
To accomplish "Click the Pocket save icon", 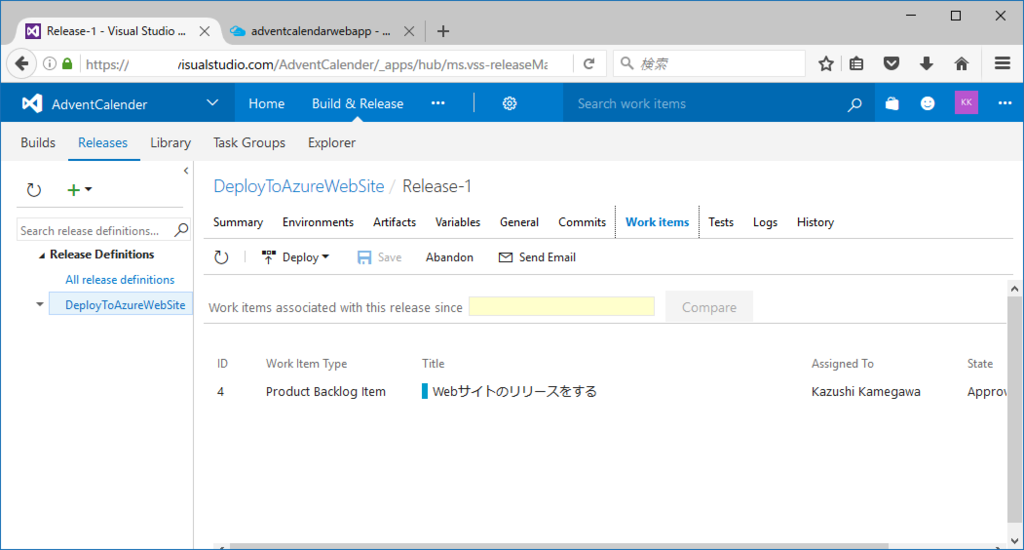I will (891, 63).
